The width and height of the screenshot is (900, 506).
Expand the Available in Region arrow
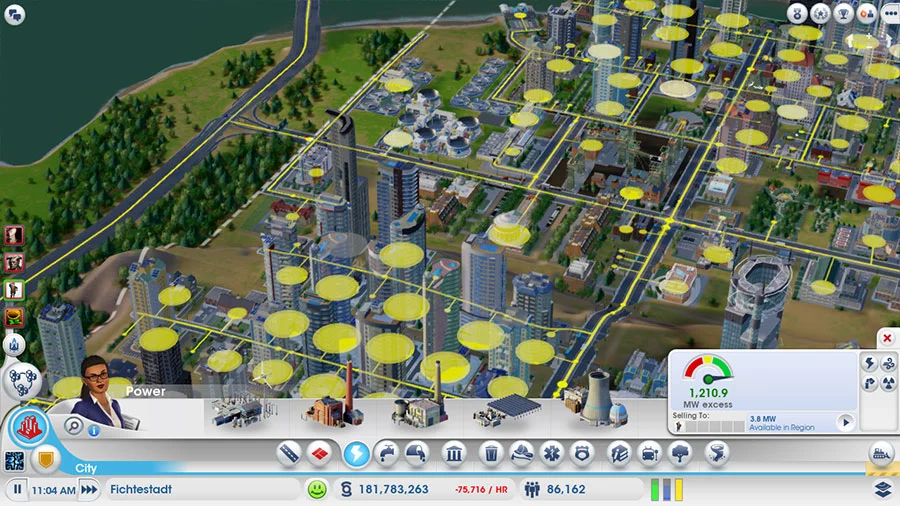tap(845, 423)
